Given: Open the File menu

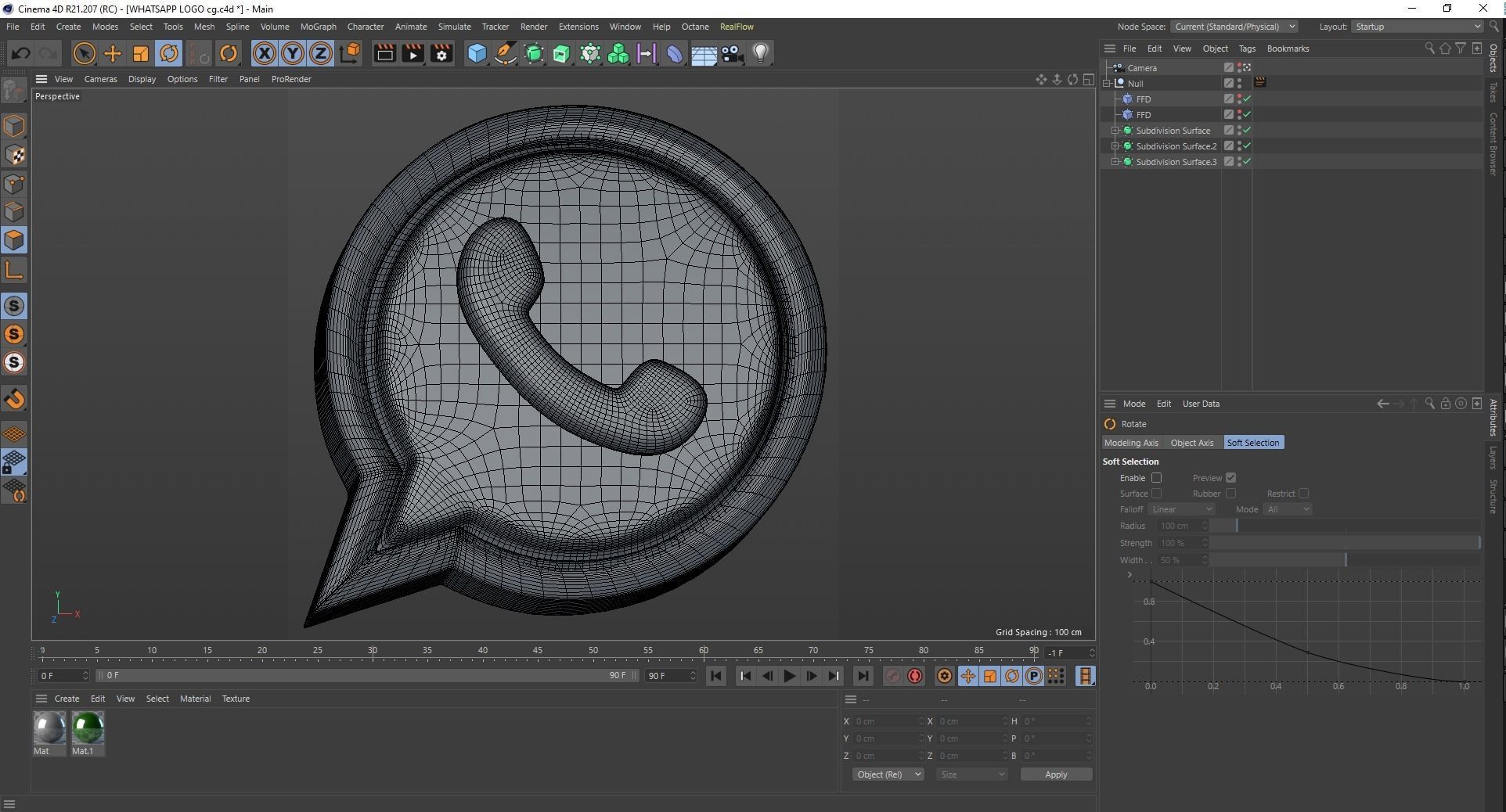Looking at the screenshot, I should pos(13,27).
